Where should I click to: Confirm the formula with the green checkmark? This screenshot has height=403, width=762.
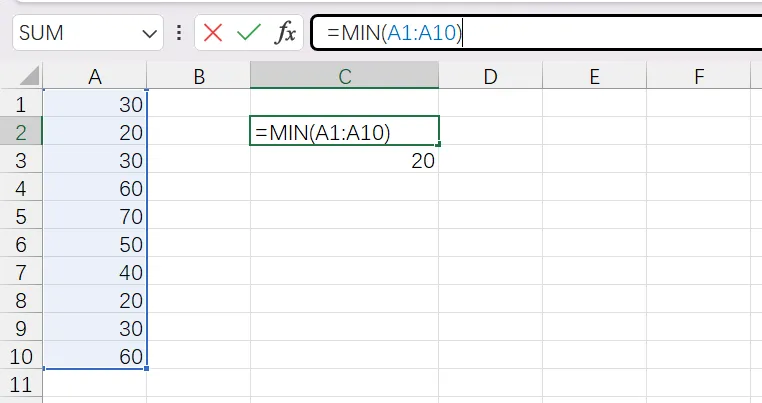pos(249,33)
